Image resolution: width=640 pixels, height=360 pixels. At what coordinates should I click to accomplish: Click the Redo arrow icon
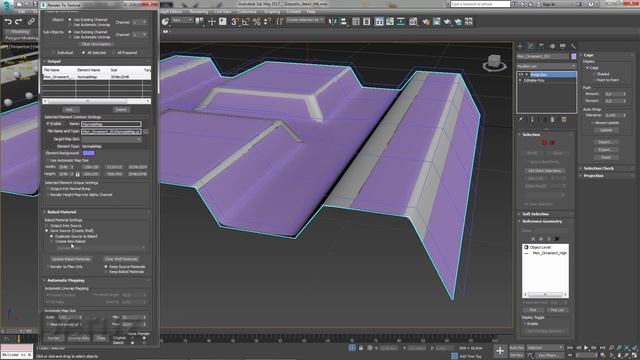pos(19,22)
